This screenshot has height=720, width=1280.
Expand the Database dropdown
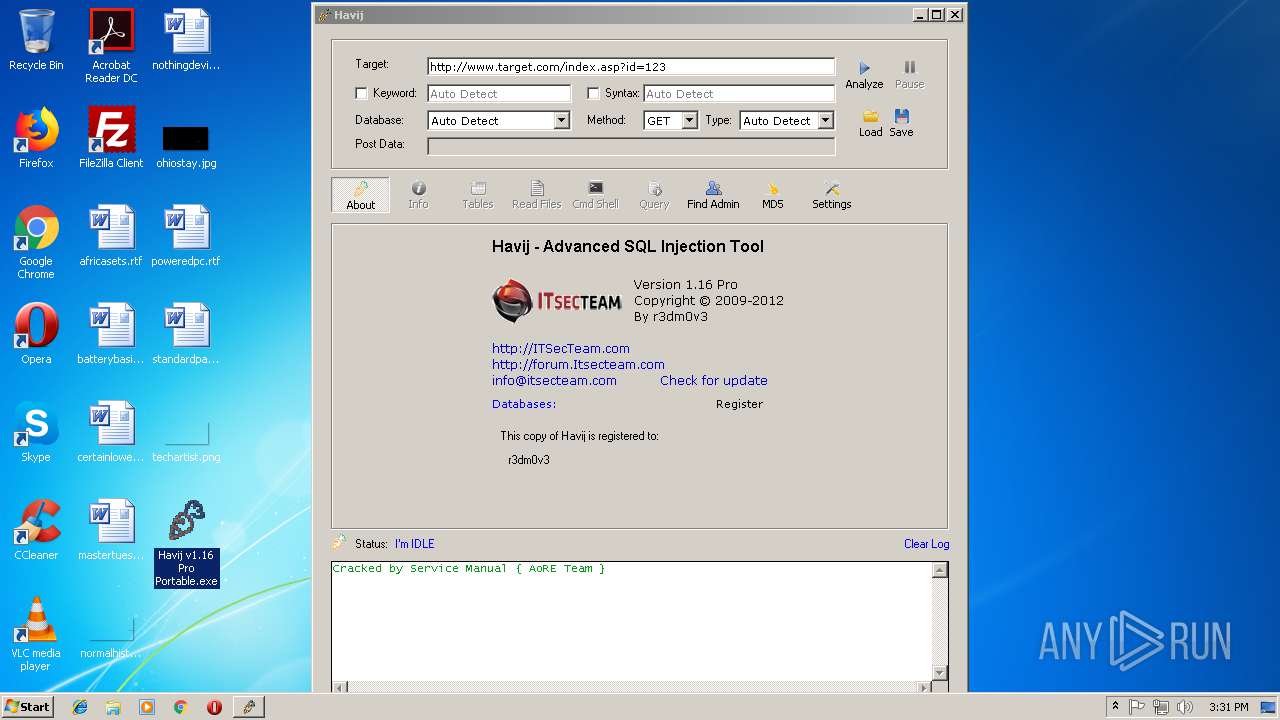[561, 121]
